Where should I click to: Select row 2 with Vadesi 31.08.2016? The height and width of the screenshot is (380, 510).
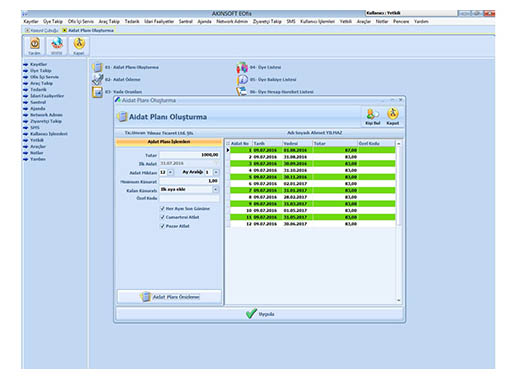[x=313, y=157]
